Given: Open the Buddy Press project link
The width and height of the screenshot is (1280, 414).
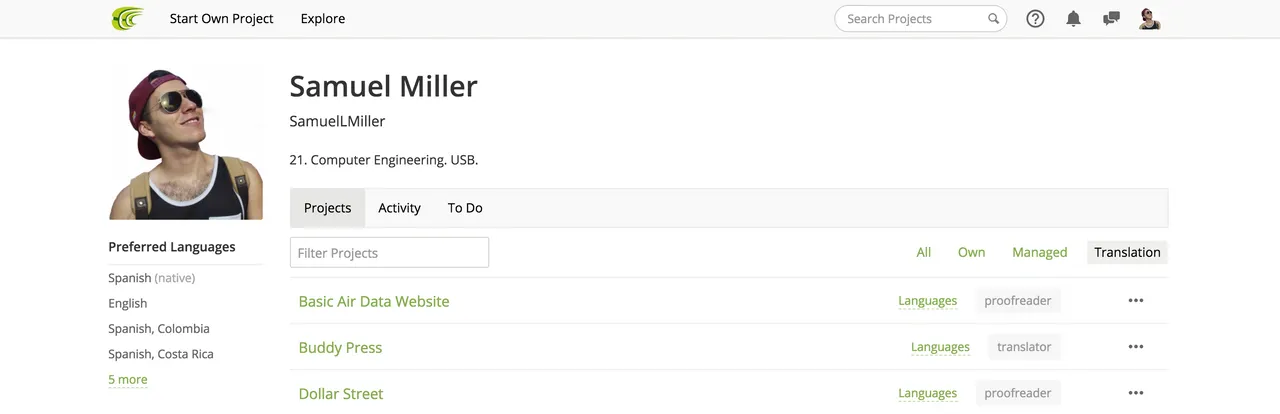Looking at the screenshot, I should tap(340, 348).
